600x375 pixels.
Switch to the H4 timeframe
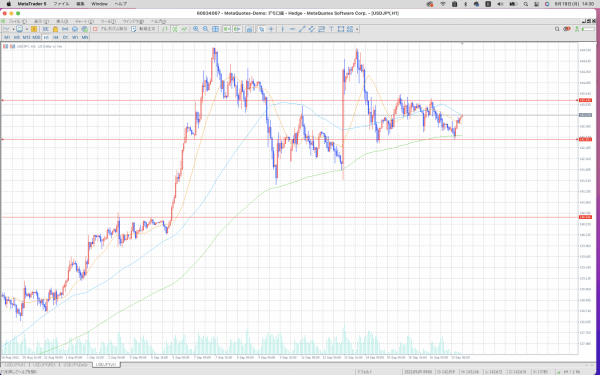click(55, 38)
